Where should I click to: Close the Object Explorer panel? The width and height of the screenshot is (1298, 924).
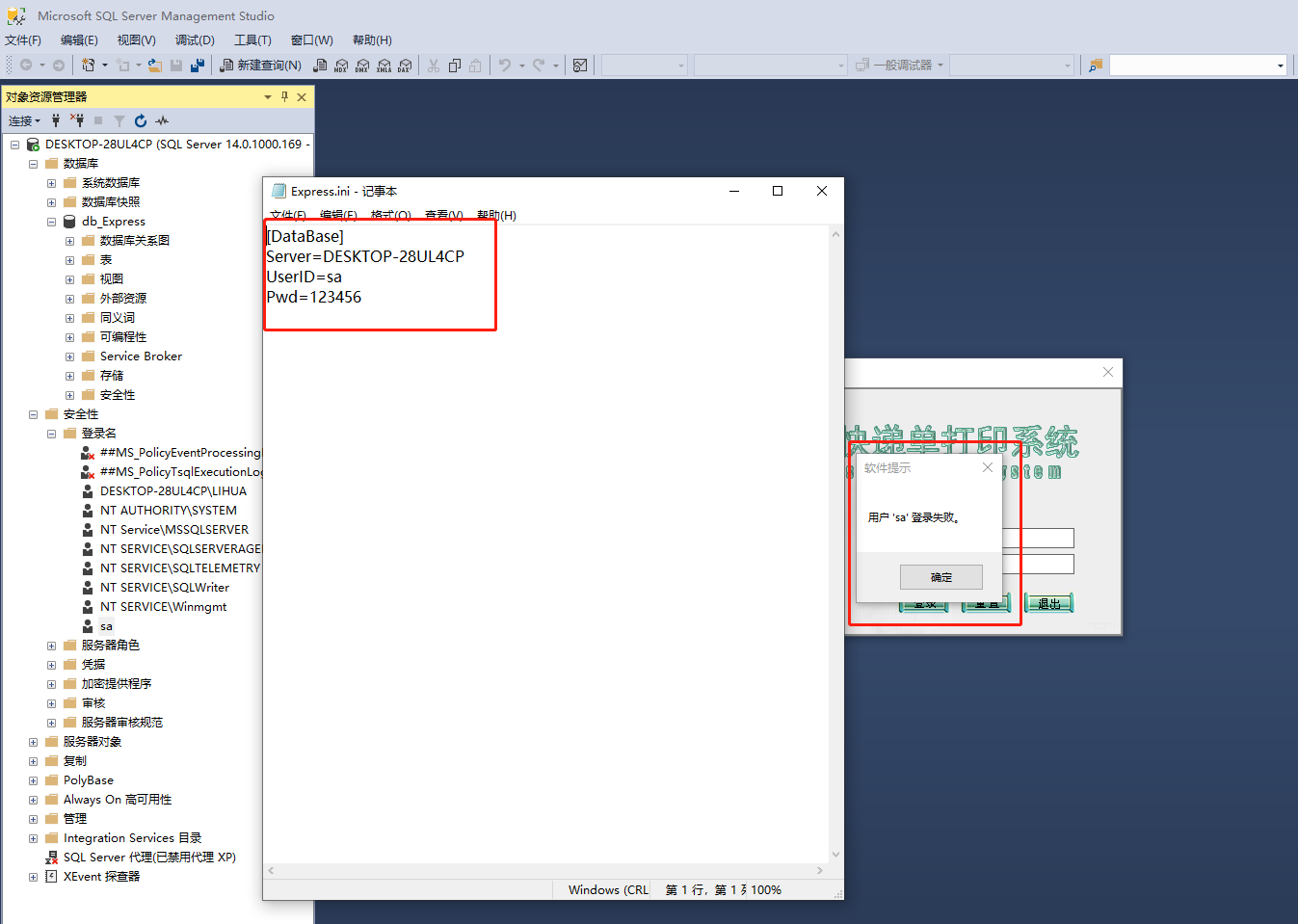click(302, 96)
